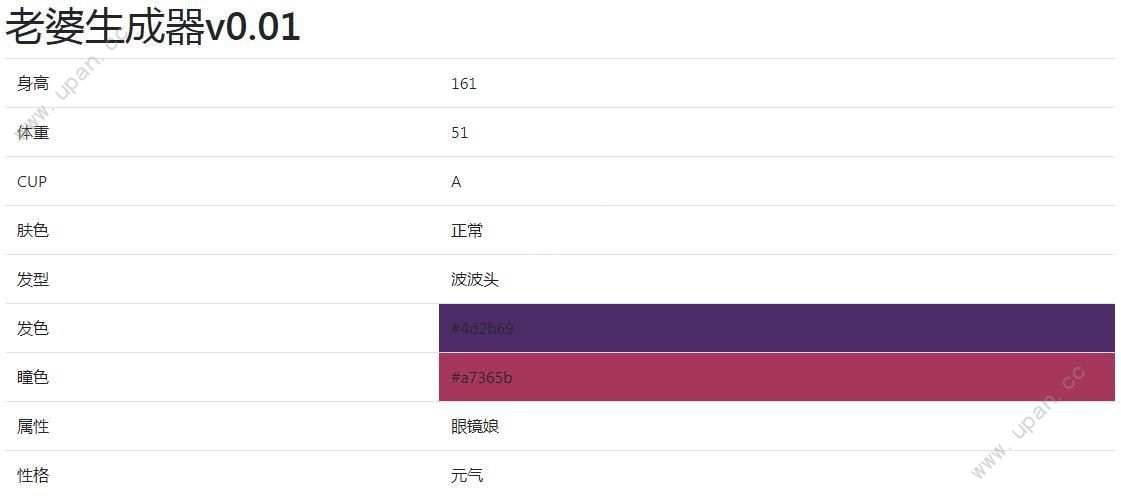Select the 性格 row label
The image size is (1121, 496).
[33, 475]
